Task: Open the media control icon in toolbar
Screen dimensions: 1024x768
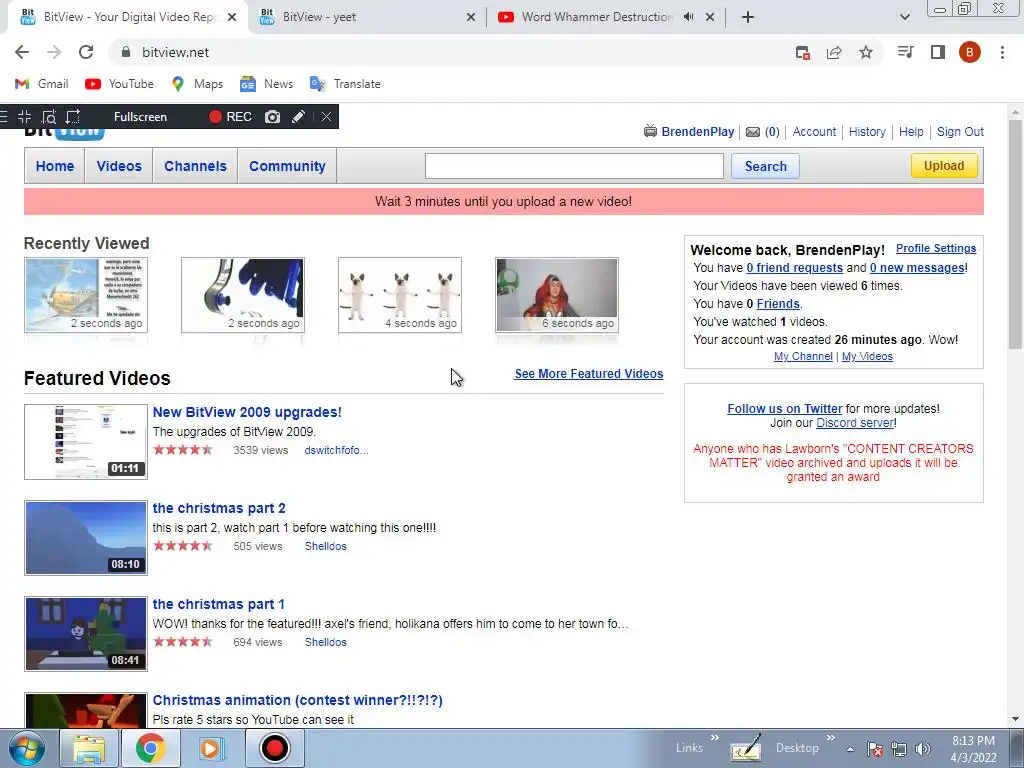Action: point(905,52)
